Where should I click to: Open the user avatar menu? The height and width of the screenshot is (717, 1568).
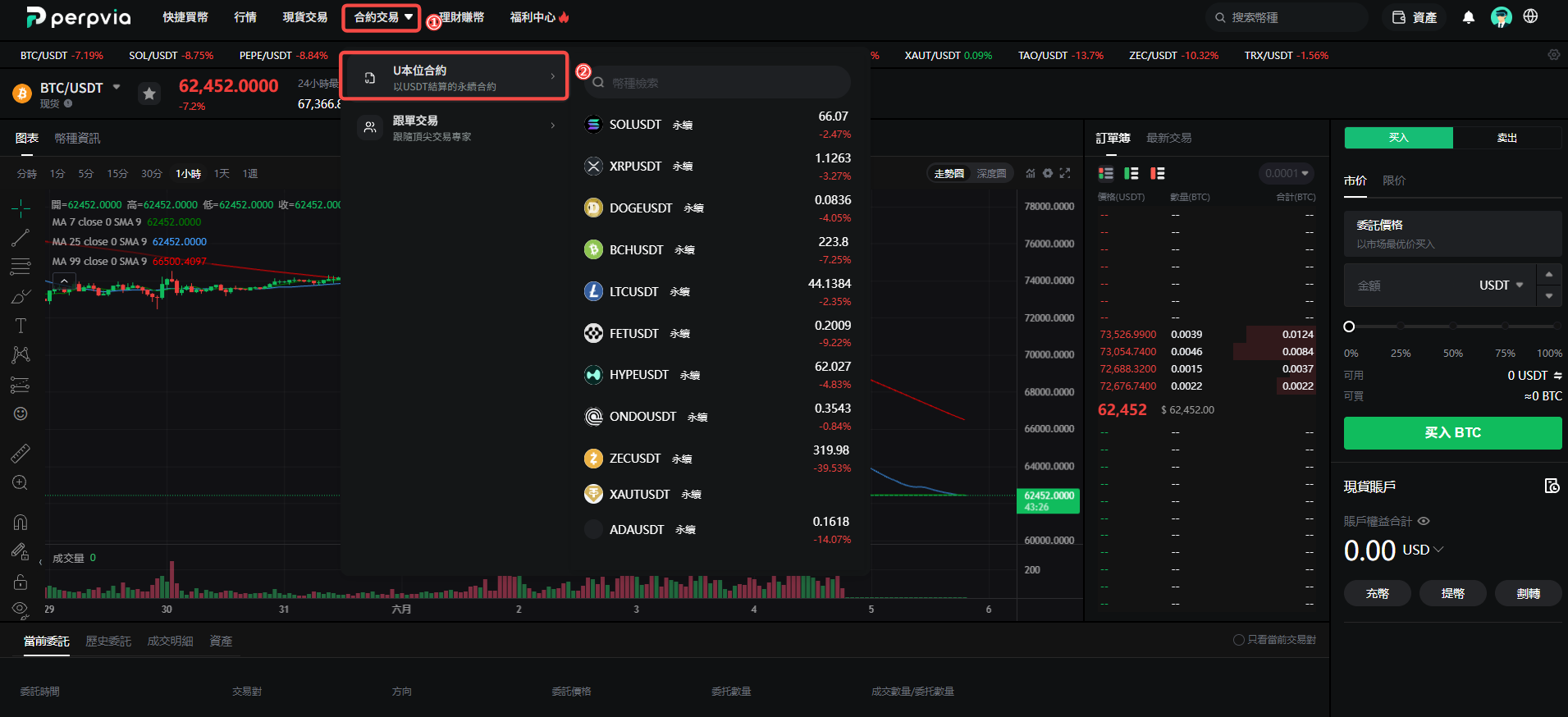1502,17
